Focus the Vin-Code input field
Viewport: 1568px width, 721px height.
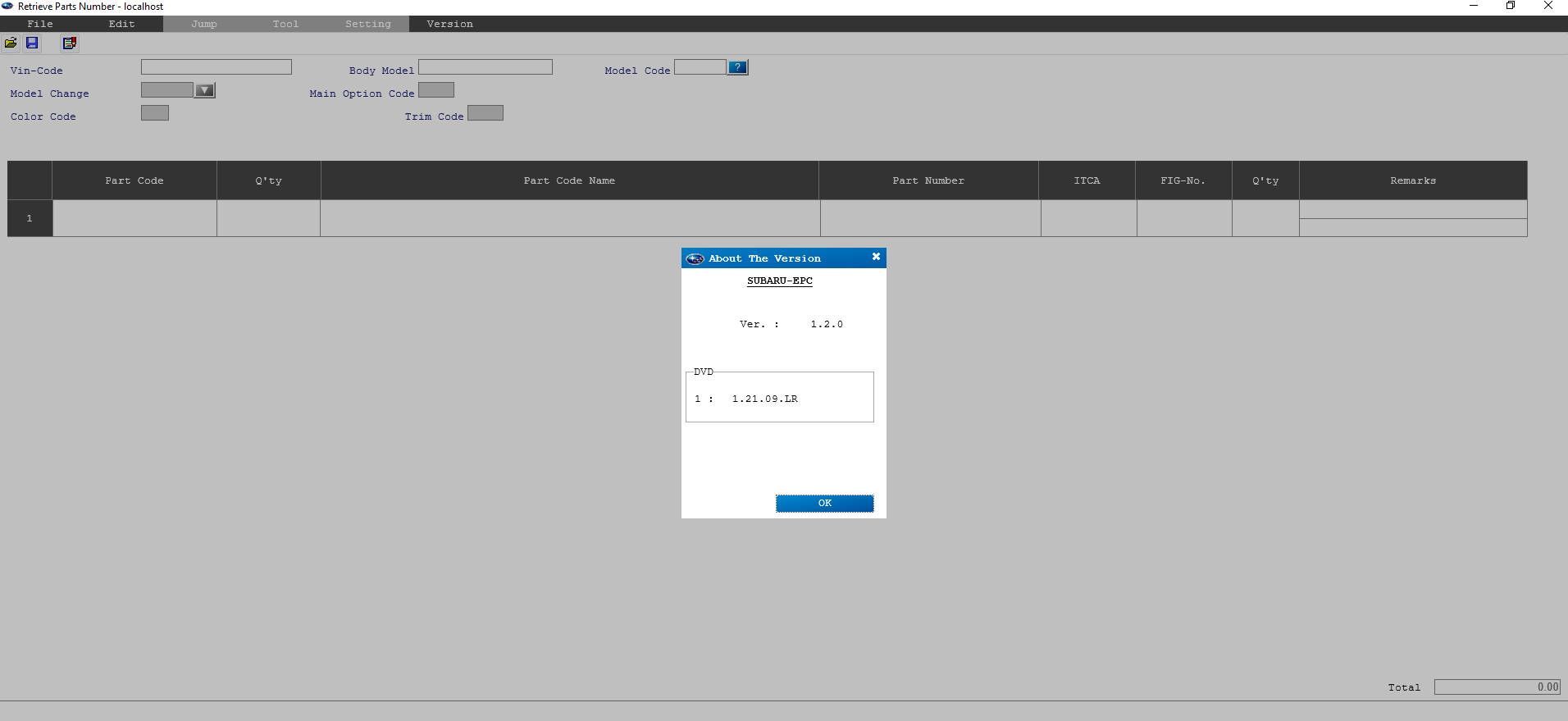[x=217, y=67]
